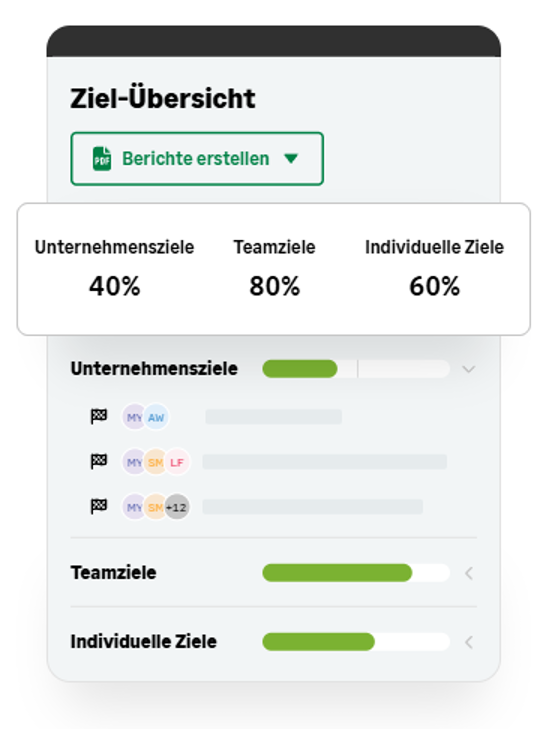Click the first goal's checkered flag icon
This screenshot has height=730, width=540.
[99, 416]
